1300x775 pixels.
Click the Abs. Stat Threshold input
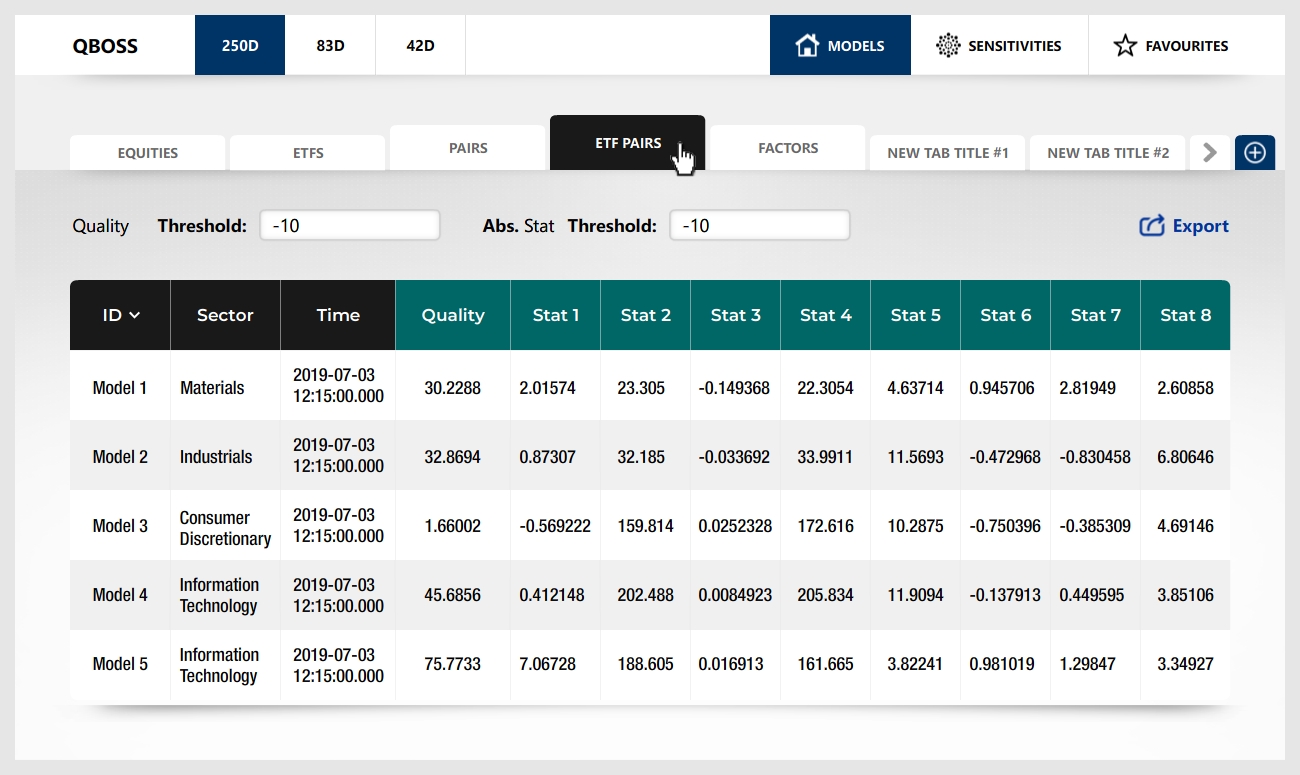tap(760, 226)
